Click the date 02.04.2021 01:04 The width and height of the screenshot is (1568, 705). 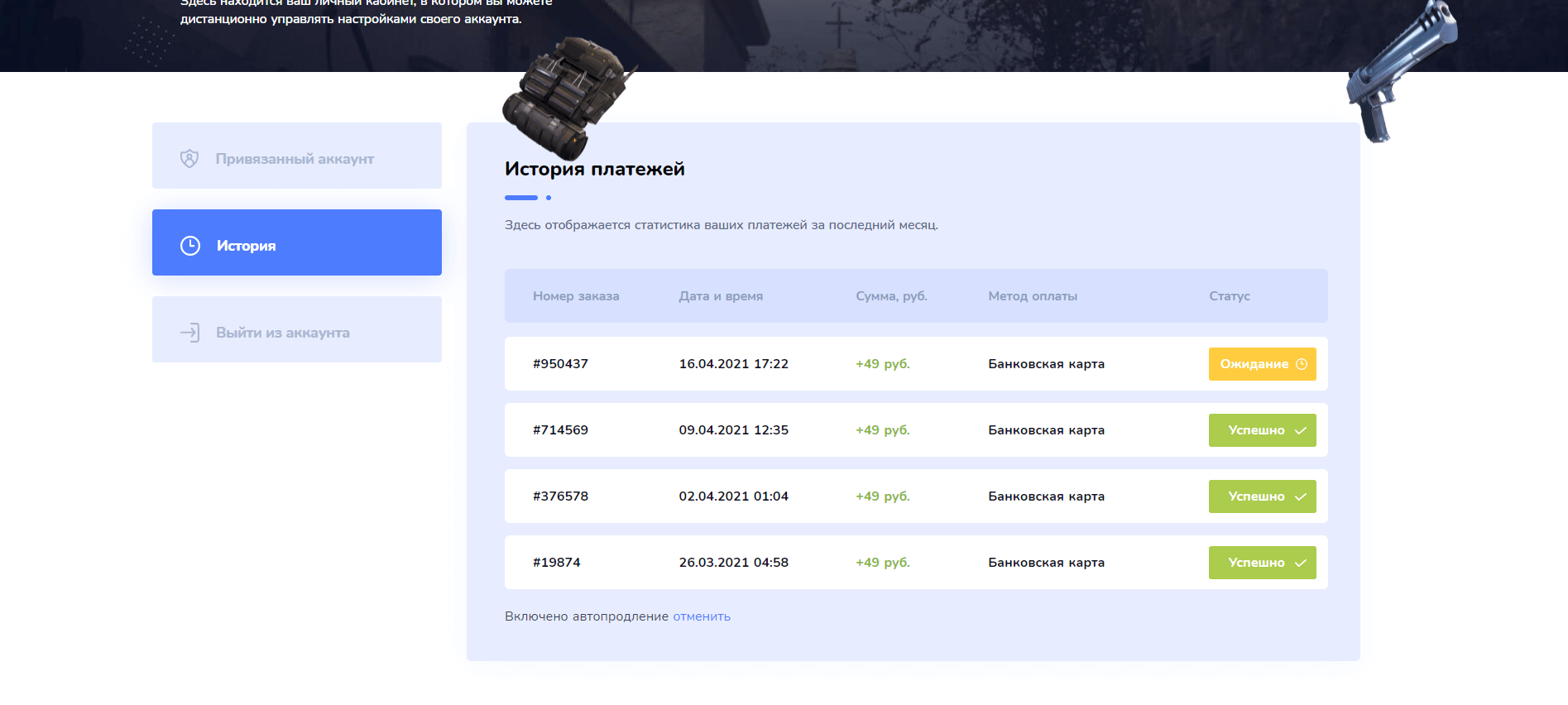[x=734, y=496]
